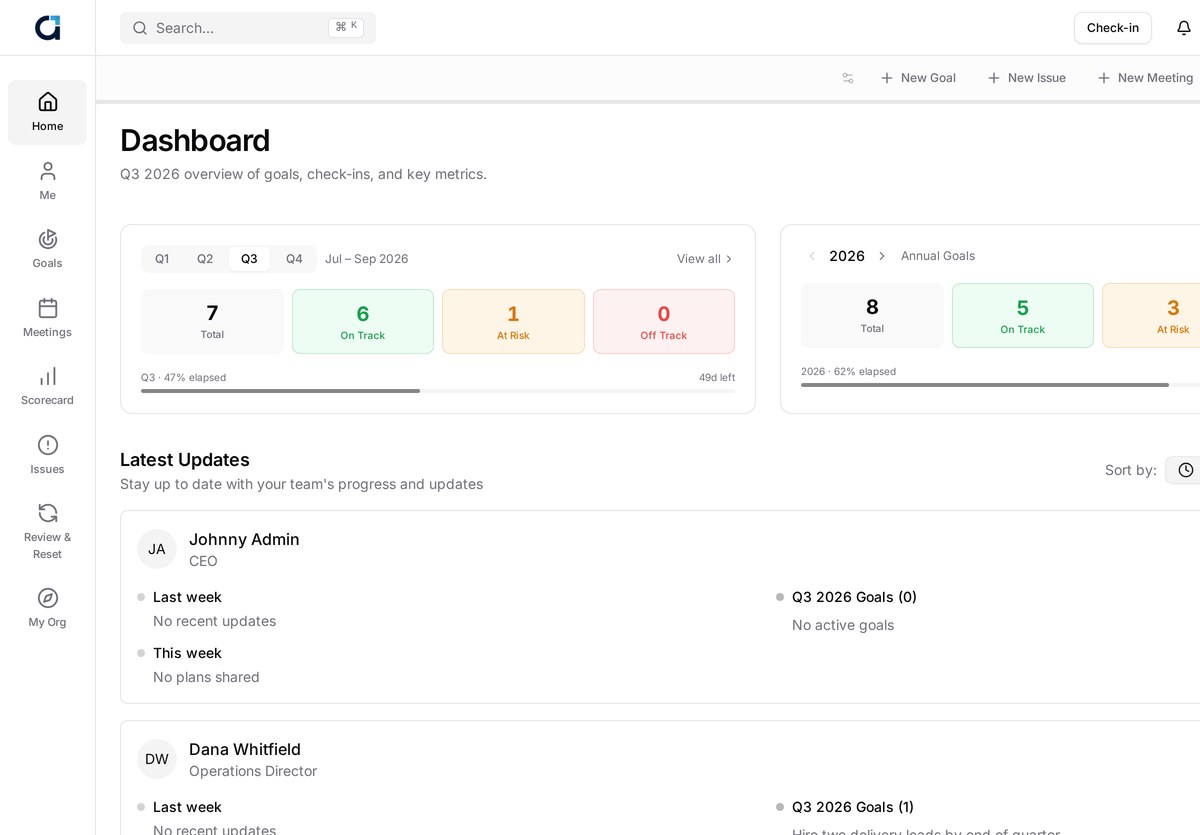This screenshot has width=1200, height=835.
Task: Switch to the Q2 quarter tab
Action: pyautogui.click(x=205, y=259)
